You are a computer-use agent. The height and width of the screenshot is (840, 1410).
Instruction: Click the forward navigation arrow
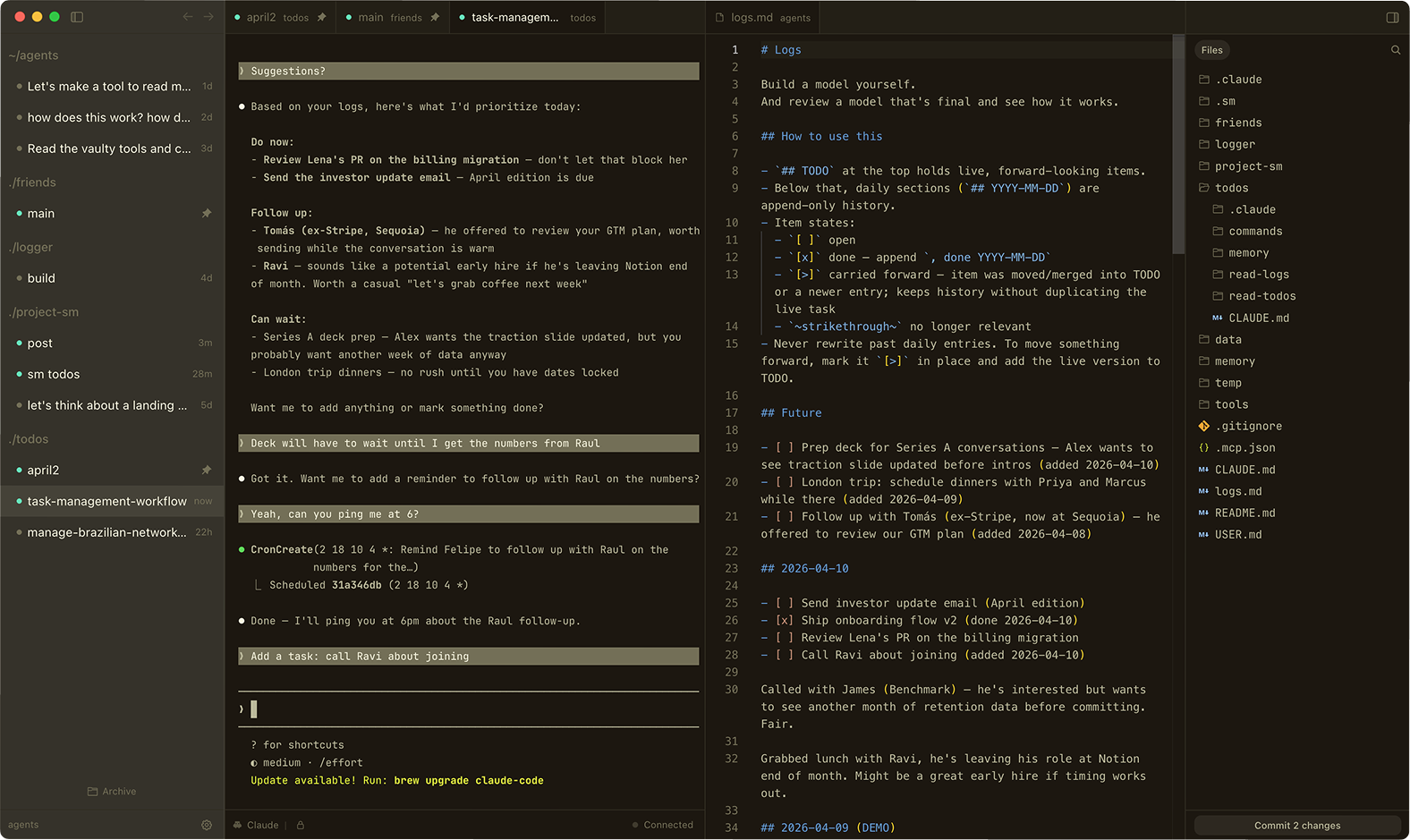[208, 17]
